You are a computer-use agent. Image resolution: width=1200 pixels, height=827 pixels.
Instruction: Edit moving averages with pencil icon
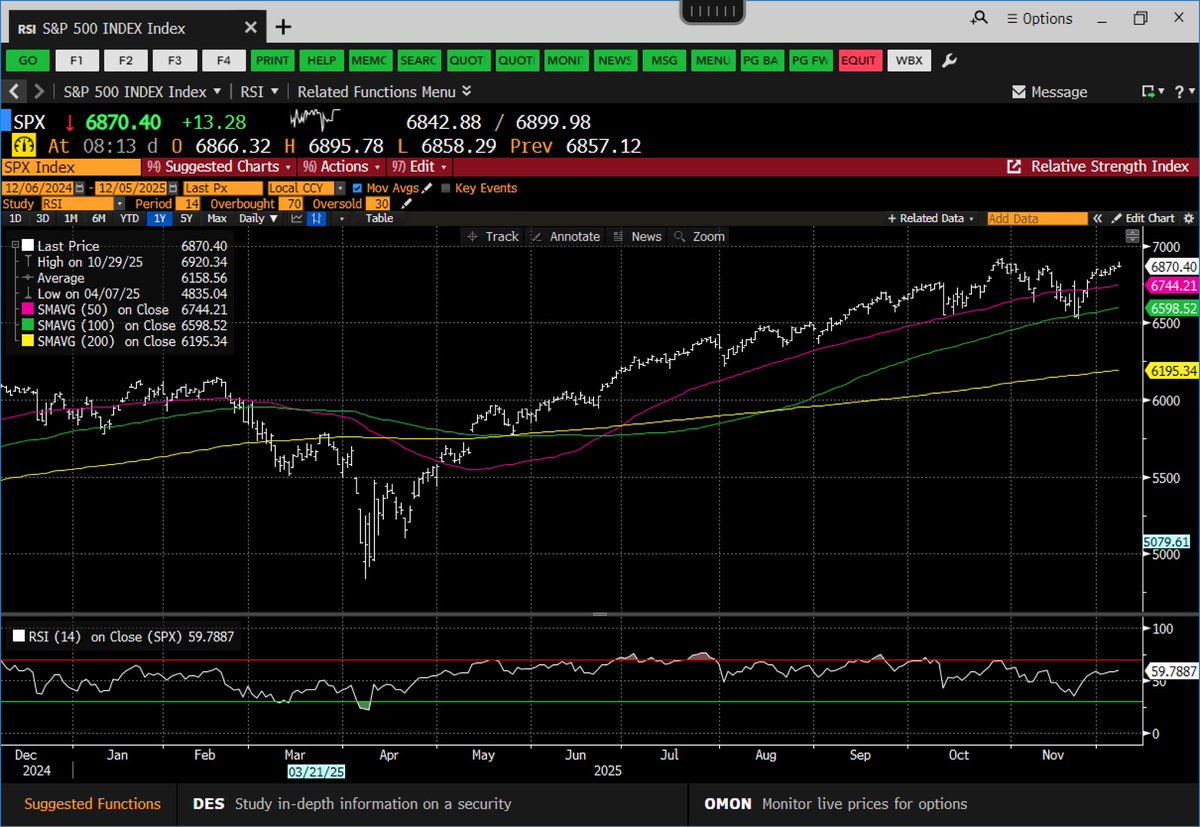click(428, 188)
